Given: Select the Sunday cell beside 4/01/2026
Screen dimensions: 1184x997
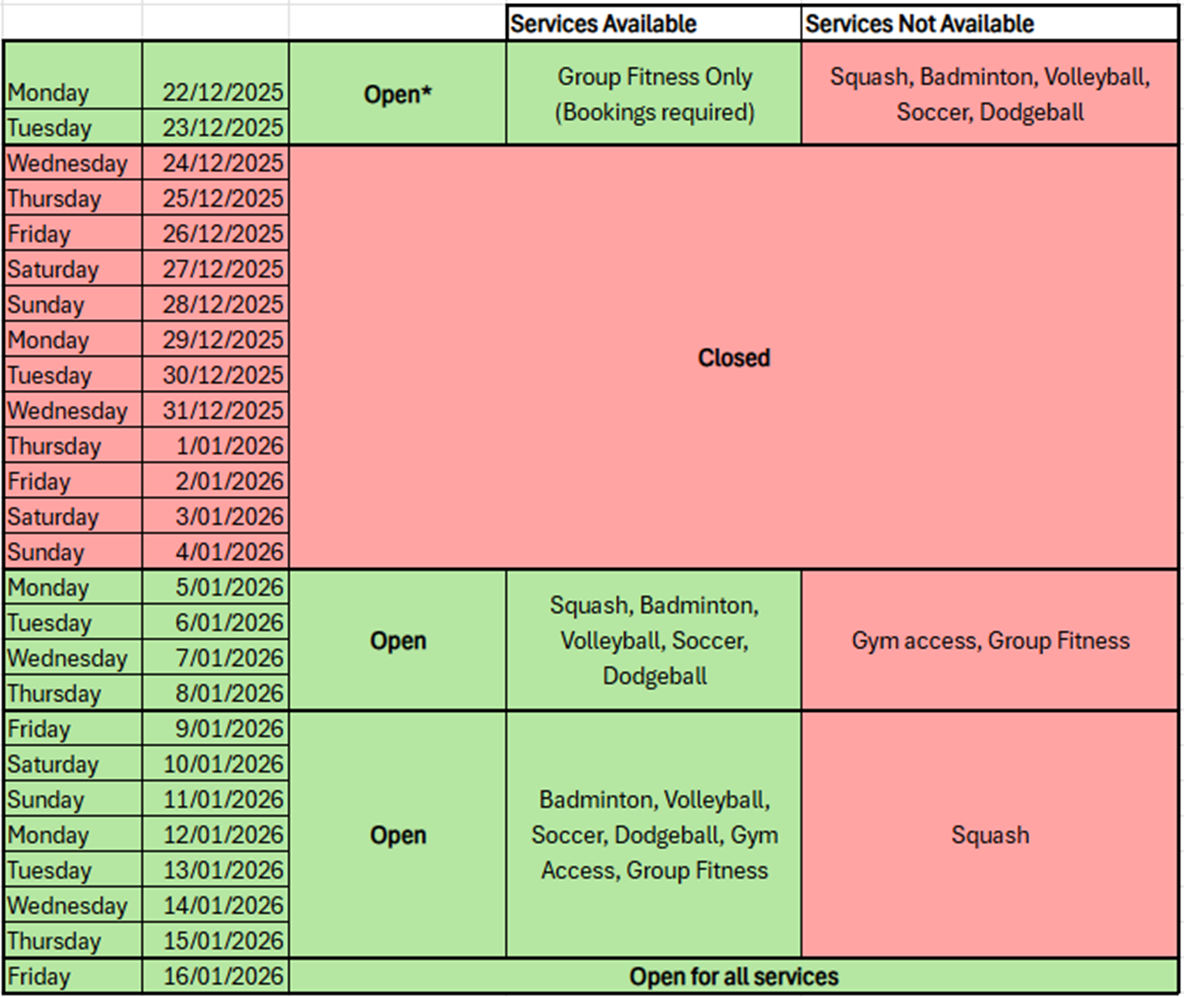Looking at the screenshot, I should click(72, 552).
